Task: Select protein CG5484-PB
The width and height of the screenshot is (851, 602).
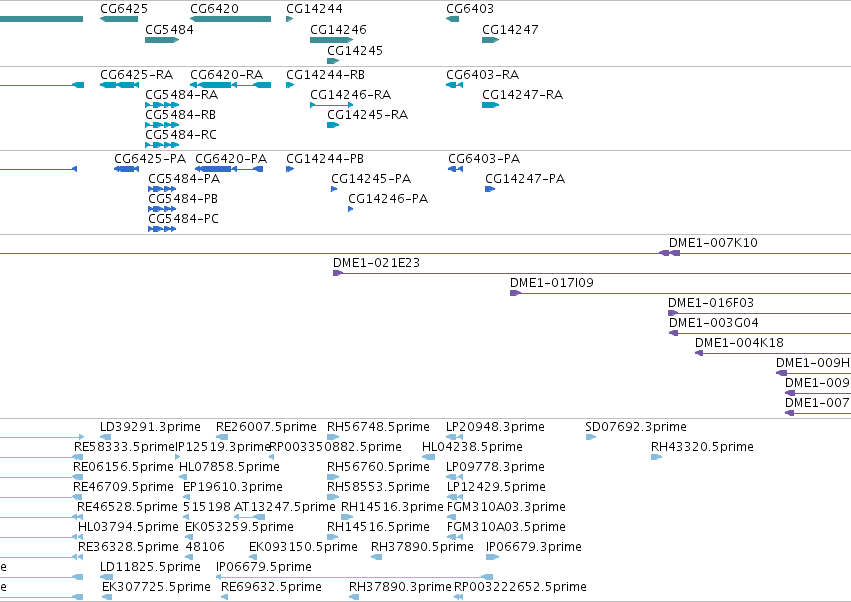Action: tap(183, 199)
